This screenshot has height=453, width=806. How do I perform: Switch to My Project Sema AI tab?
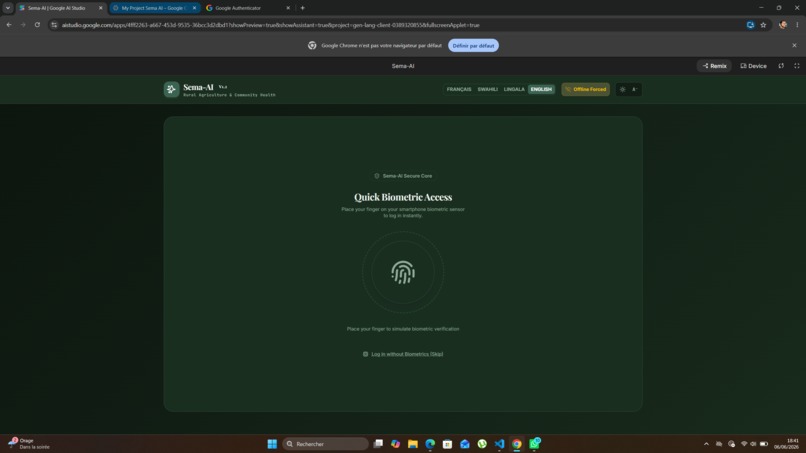(154, 8)
